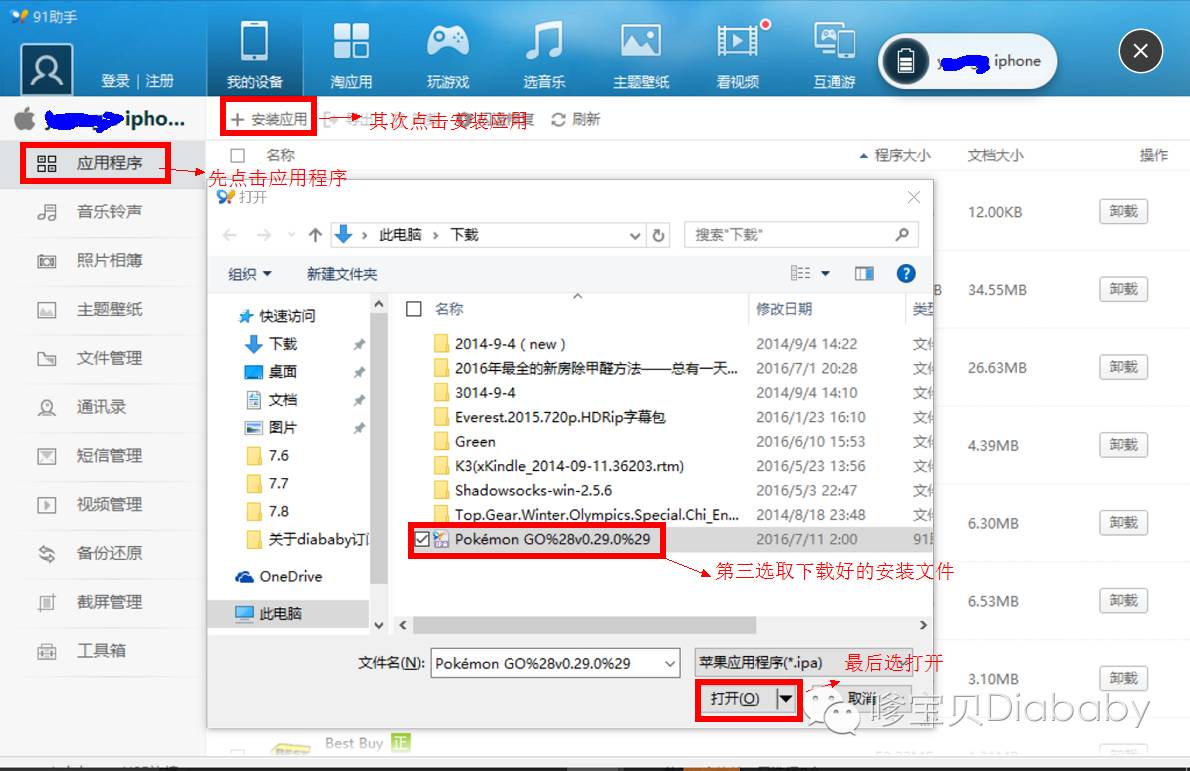Select 通讯录 in sidebar
1190x771 pixels.
[102, 407]
